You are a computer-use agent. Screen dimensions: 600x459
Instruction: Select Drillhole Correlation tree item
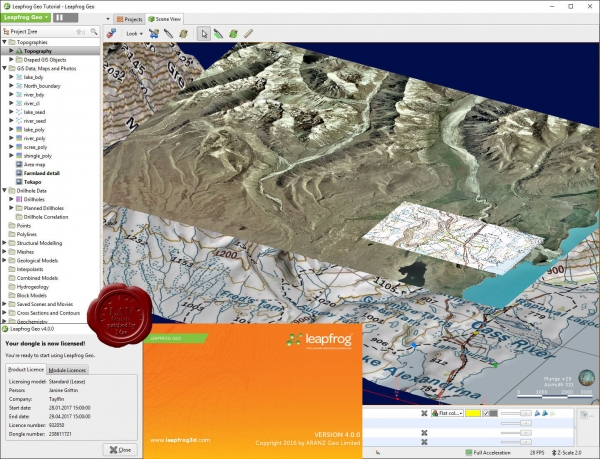46,217
